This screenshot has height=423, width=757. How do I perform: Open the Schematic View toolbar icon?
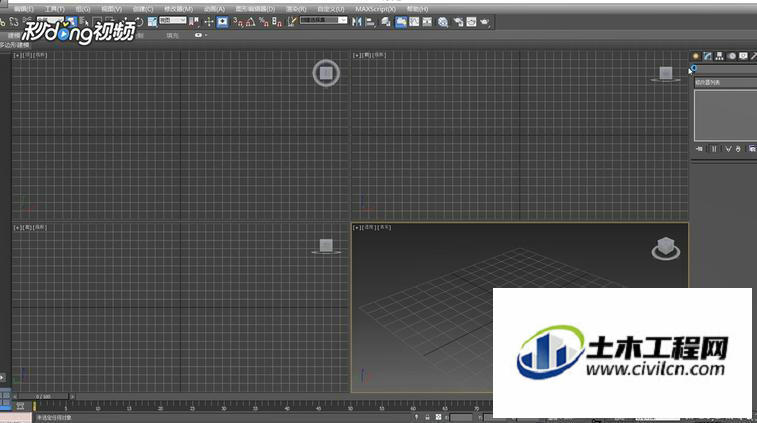pos(427,22)
